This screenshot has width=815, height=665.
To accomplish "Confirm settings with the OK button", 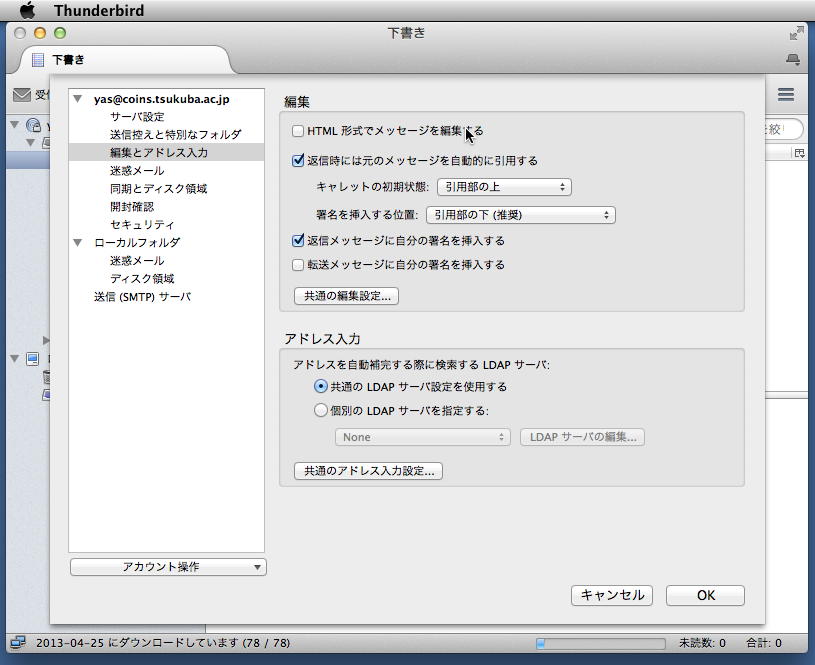I will pyautogui.click(x=705, y=595).
